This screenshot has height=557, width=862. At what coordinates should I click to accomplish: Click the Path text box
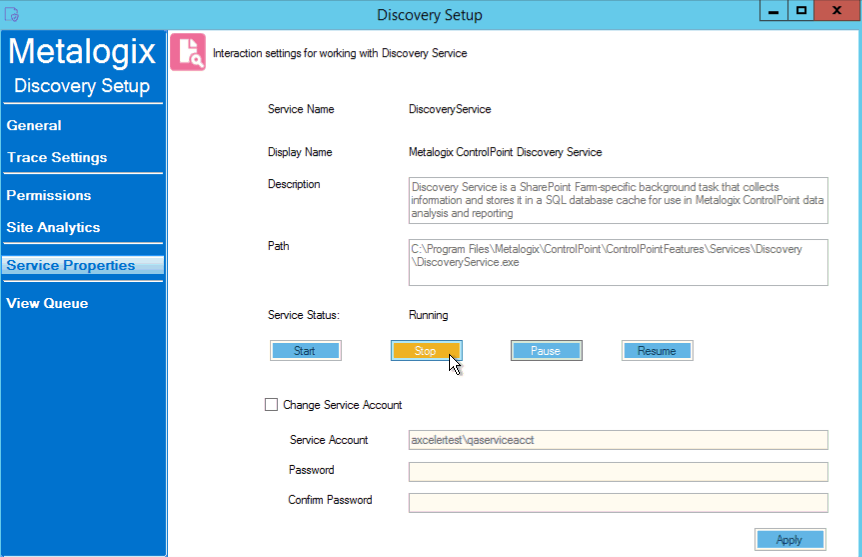coord(618,262)
